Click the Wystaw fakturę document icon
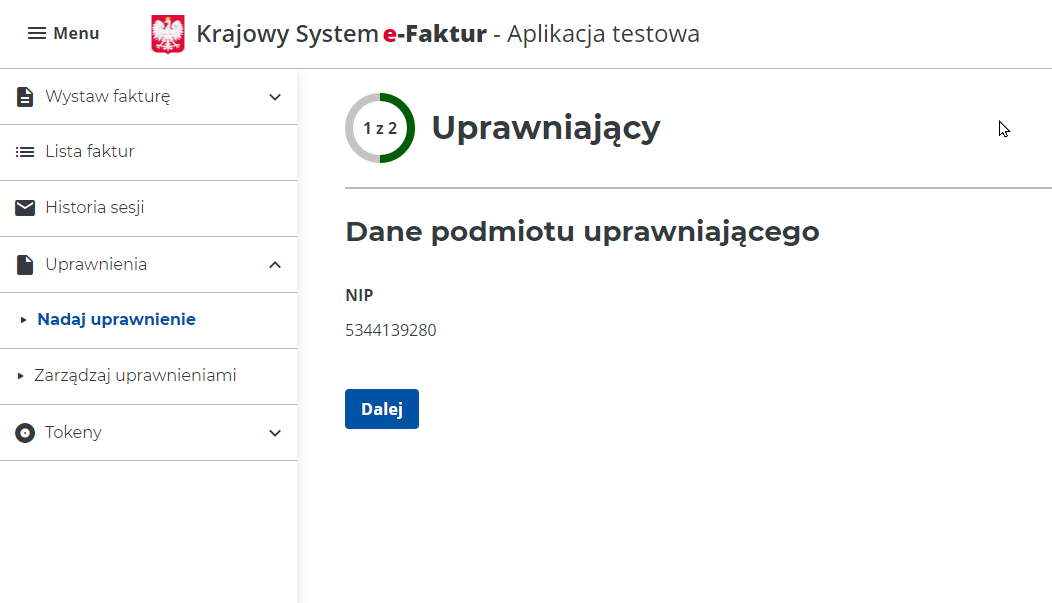Screen dimensions: 1052x603 (25, 97)
